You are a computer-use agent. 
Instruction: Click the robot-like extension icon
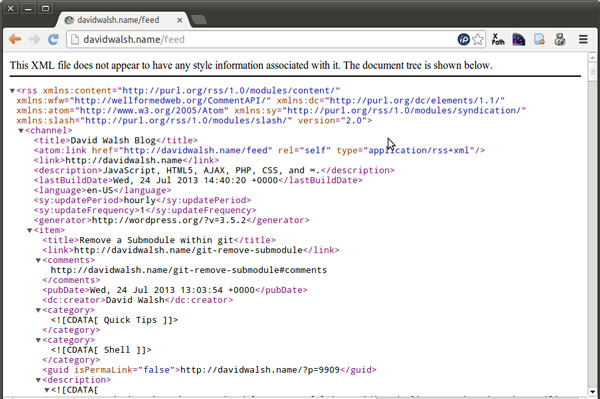click(x=560, y=39)
